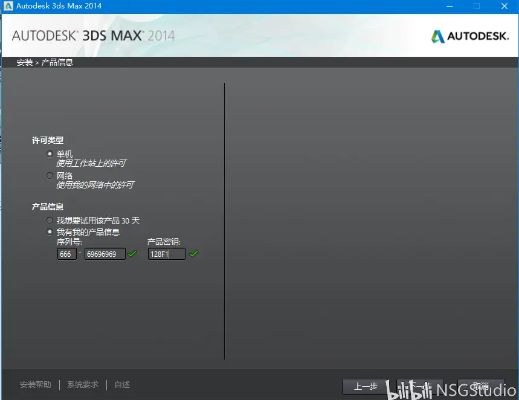
Task: Open 安装帮助 installation help link
Action: click(35, 385)
